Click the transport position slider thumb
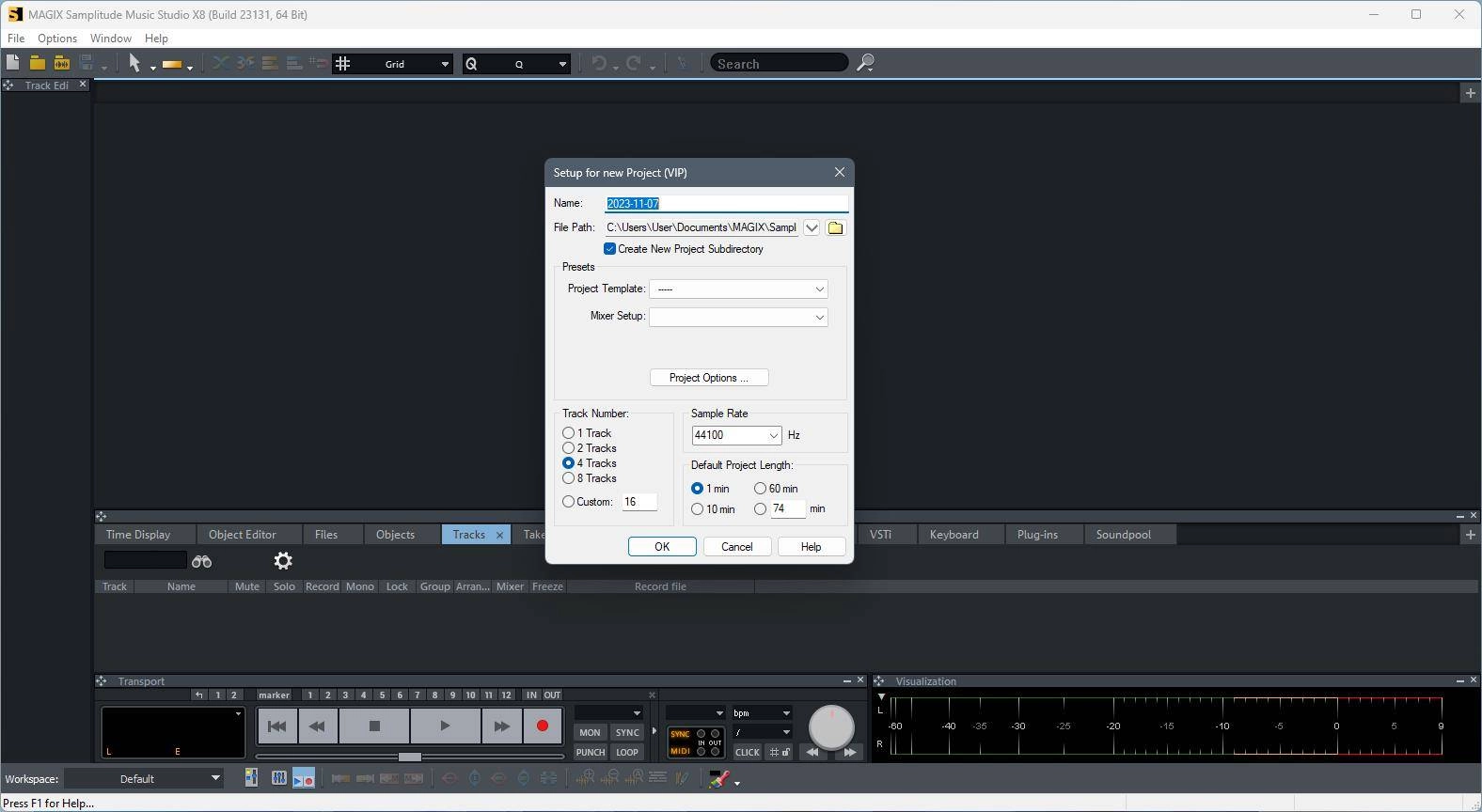This screenshot has width=1482, height=812. [x=409, y=757]
